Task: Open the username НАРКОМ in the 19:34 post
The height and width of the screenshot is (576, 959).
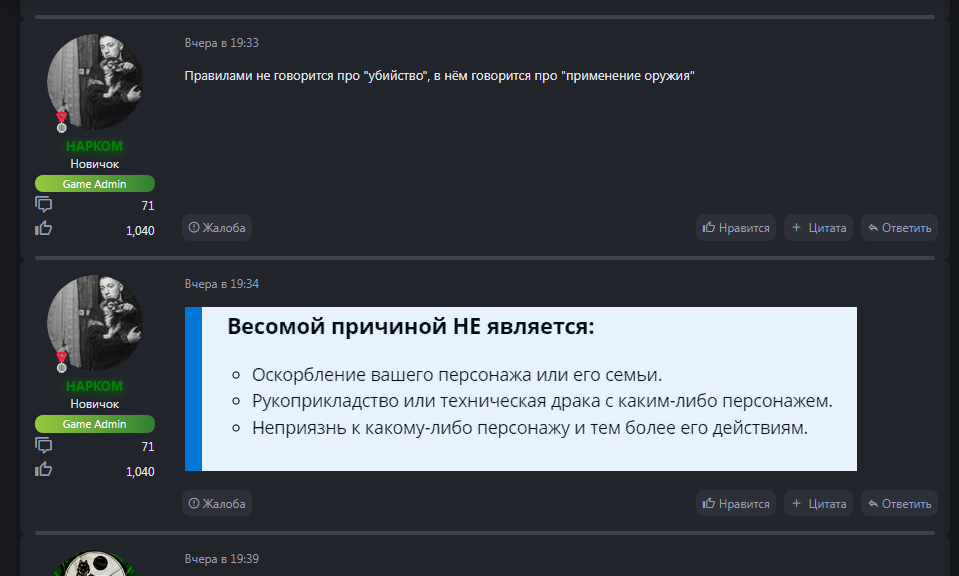Action: pyautogui.click(x=95, y=387)
